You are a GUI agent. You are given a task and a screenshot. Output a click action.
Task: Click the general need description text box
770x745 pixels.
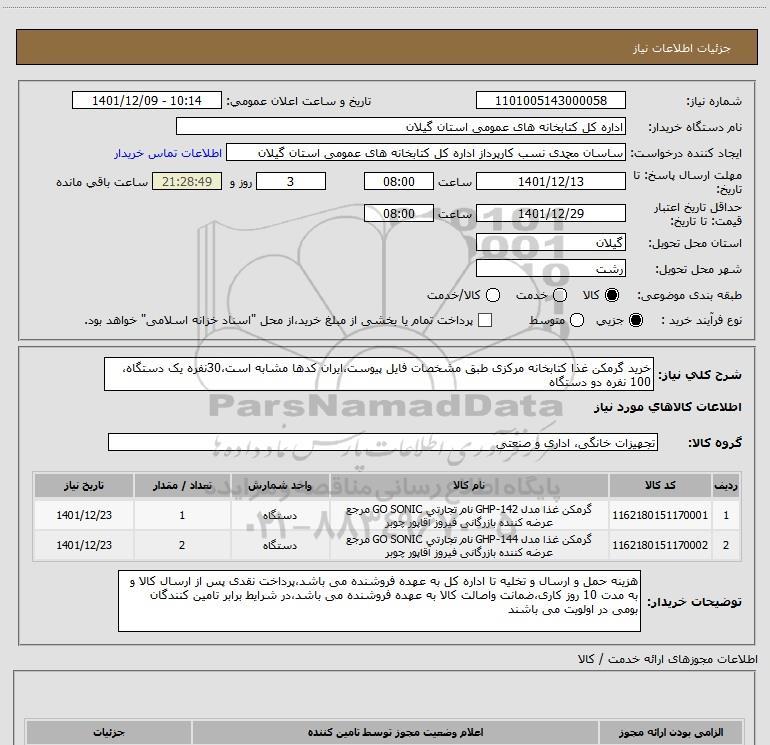tap(379, 375)
